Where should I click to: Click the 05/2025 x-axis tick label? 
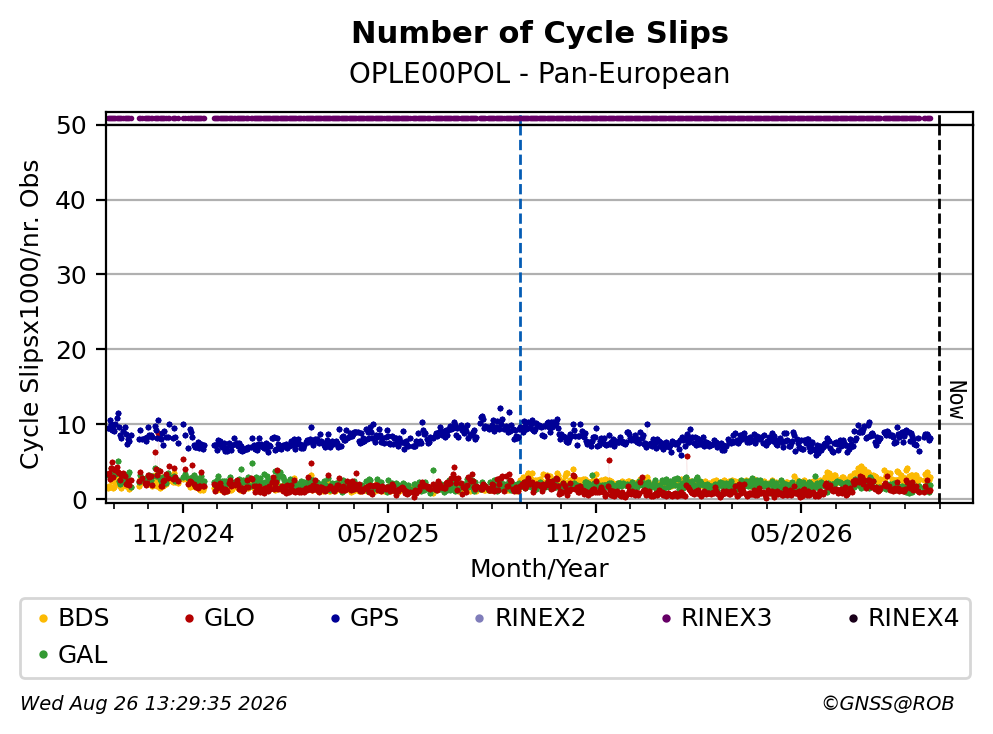point(388,534)
